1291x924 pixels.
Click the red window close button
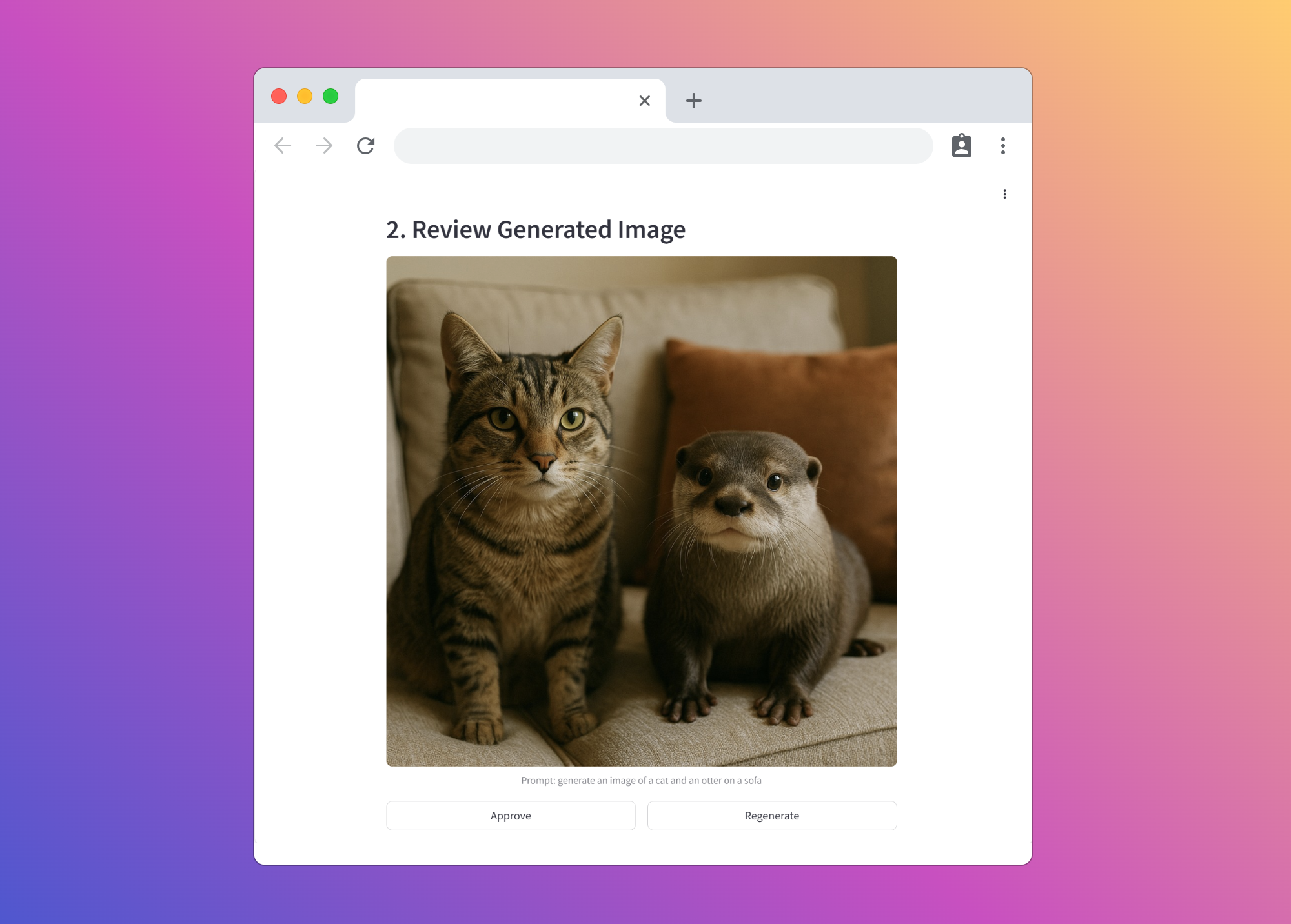click(x=279, y=96)
